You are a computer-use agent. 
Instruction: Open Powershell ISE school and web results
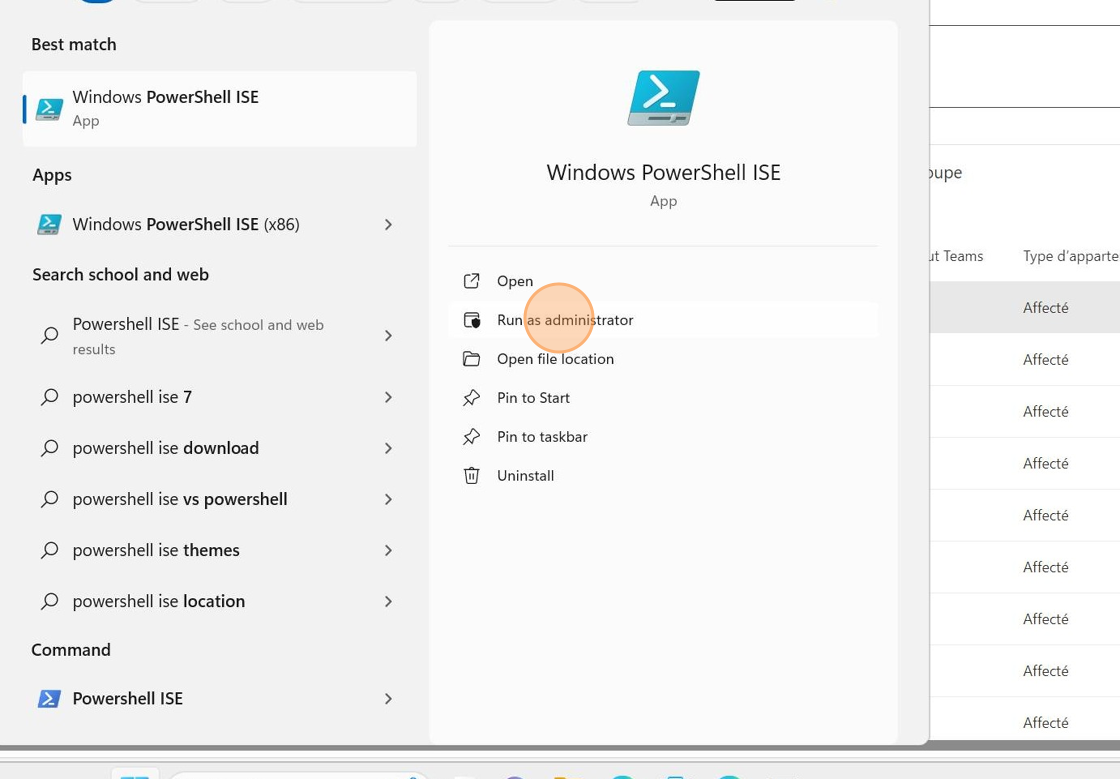click(219, 336)
